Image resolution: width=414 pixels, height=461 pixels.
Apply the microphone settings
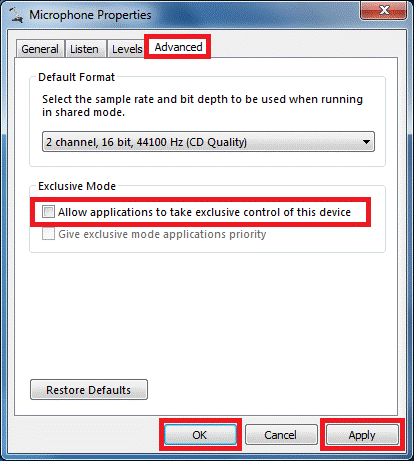[x=362, y=435]
